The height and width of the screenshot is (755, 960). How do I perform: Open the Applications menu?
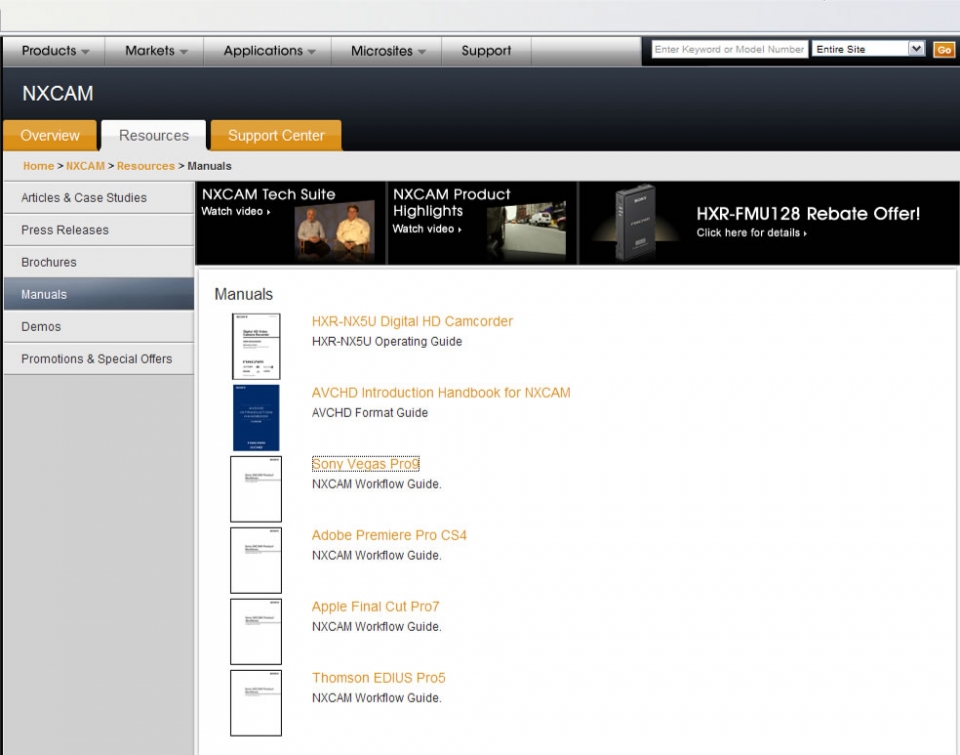click(x=269, y=51)
